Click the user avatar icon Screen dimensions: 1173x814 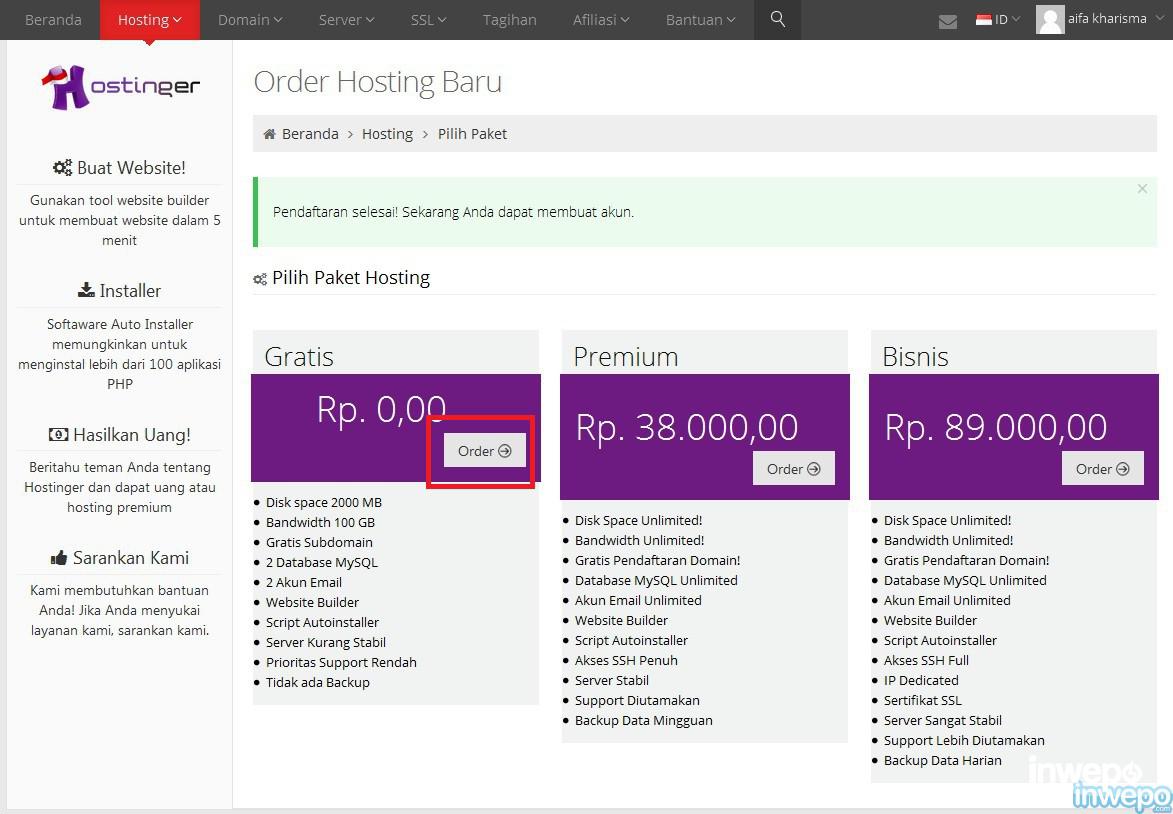(x=1050, y=19)
